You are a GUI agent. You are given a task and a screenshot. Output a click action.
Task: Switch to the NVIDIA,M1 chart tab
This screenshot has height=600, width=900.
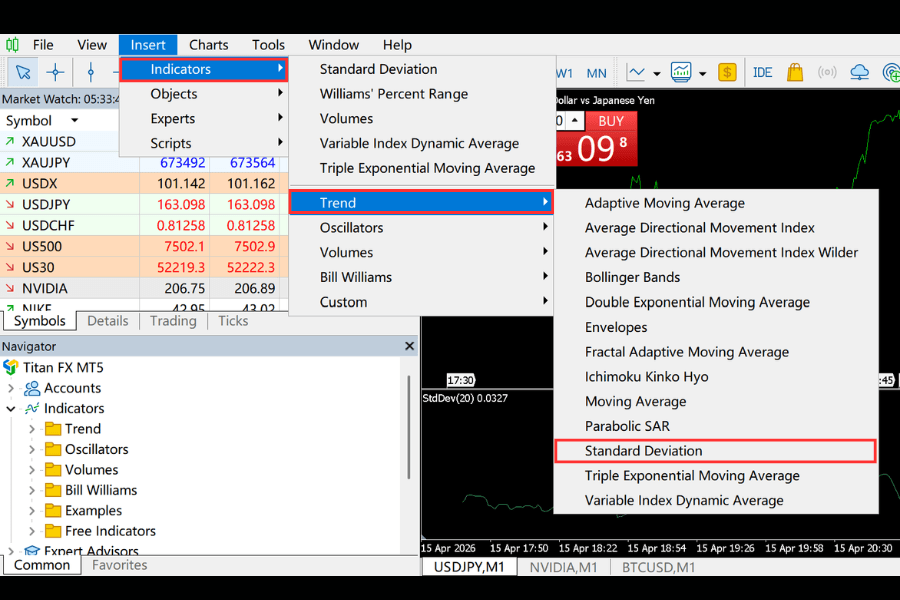tap(563, 567)
